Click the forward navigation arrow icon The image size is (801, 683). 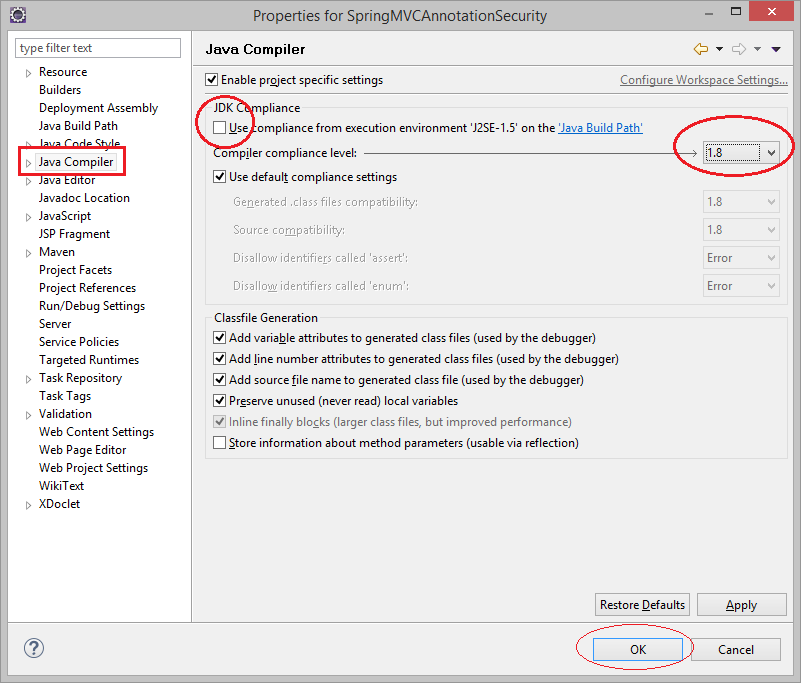click(x=739, y=49)
